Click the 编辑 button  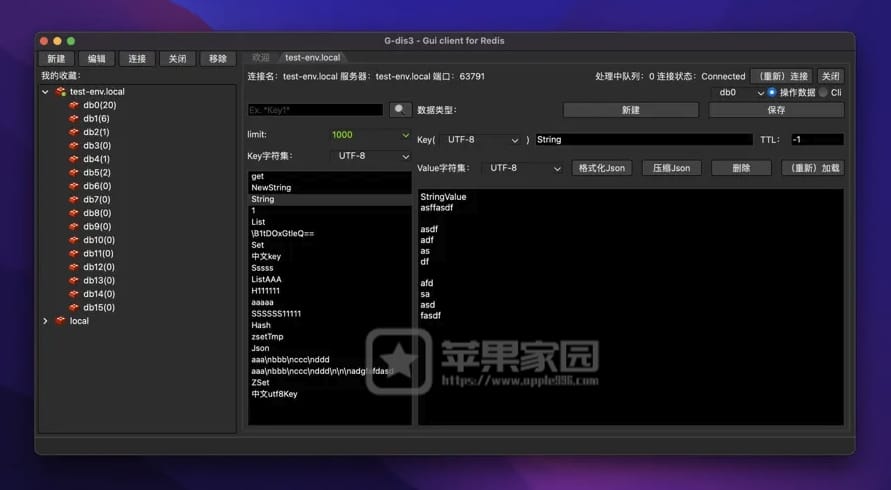coord(97,59)
